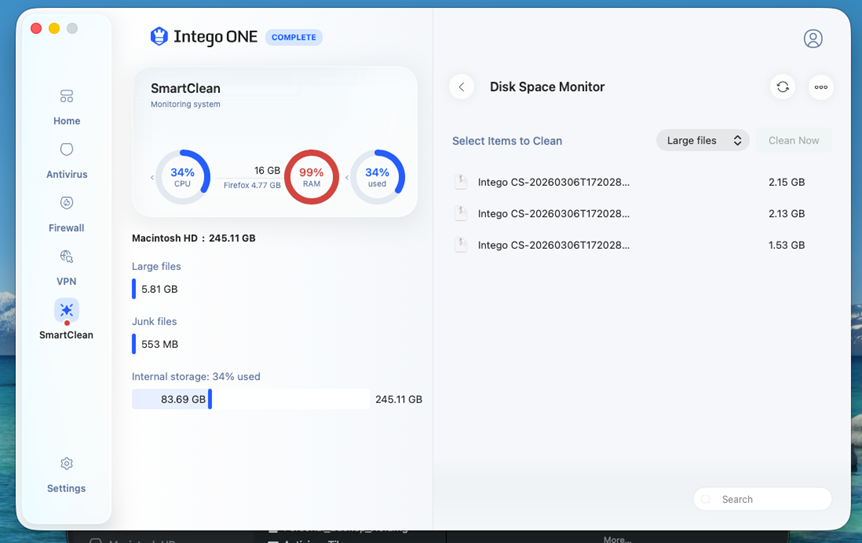This screenshot has height=543, width=862.
Task: Click the search magnifier icon
Action: pos(706,499)
